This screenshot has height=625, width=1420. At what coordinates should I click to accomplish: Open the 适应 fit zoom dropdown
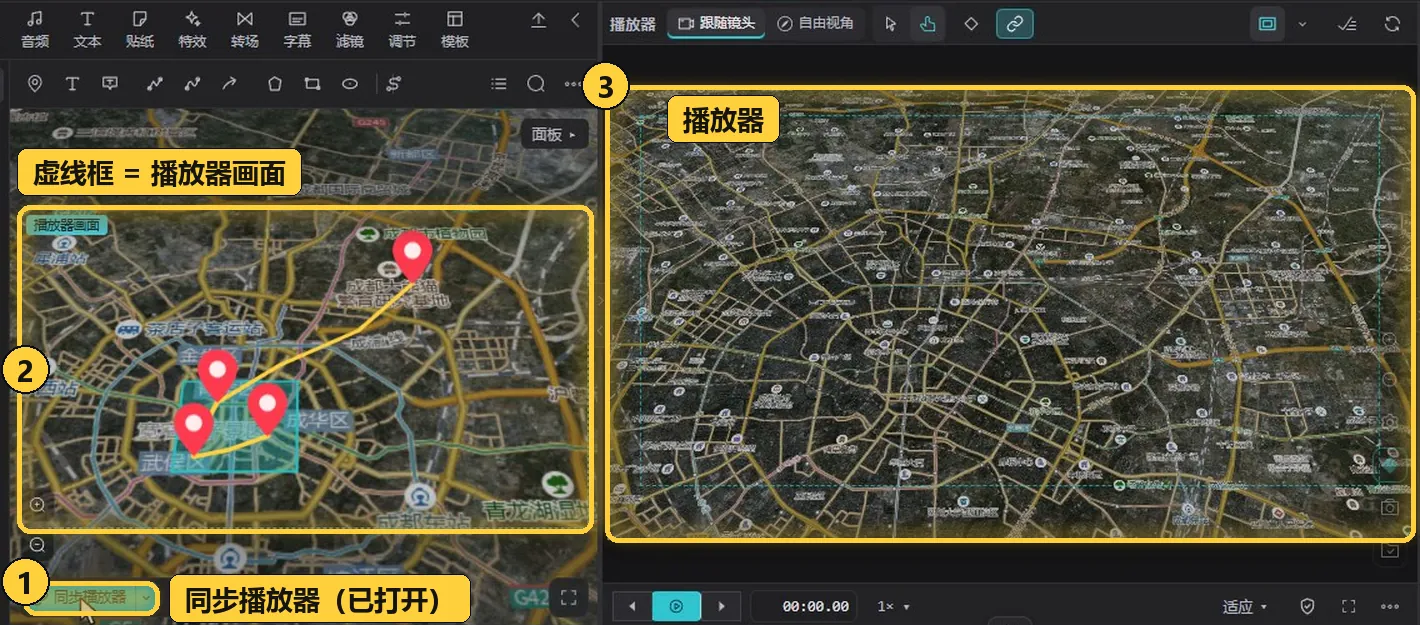point(1245,606)
